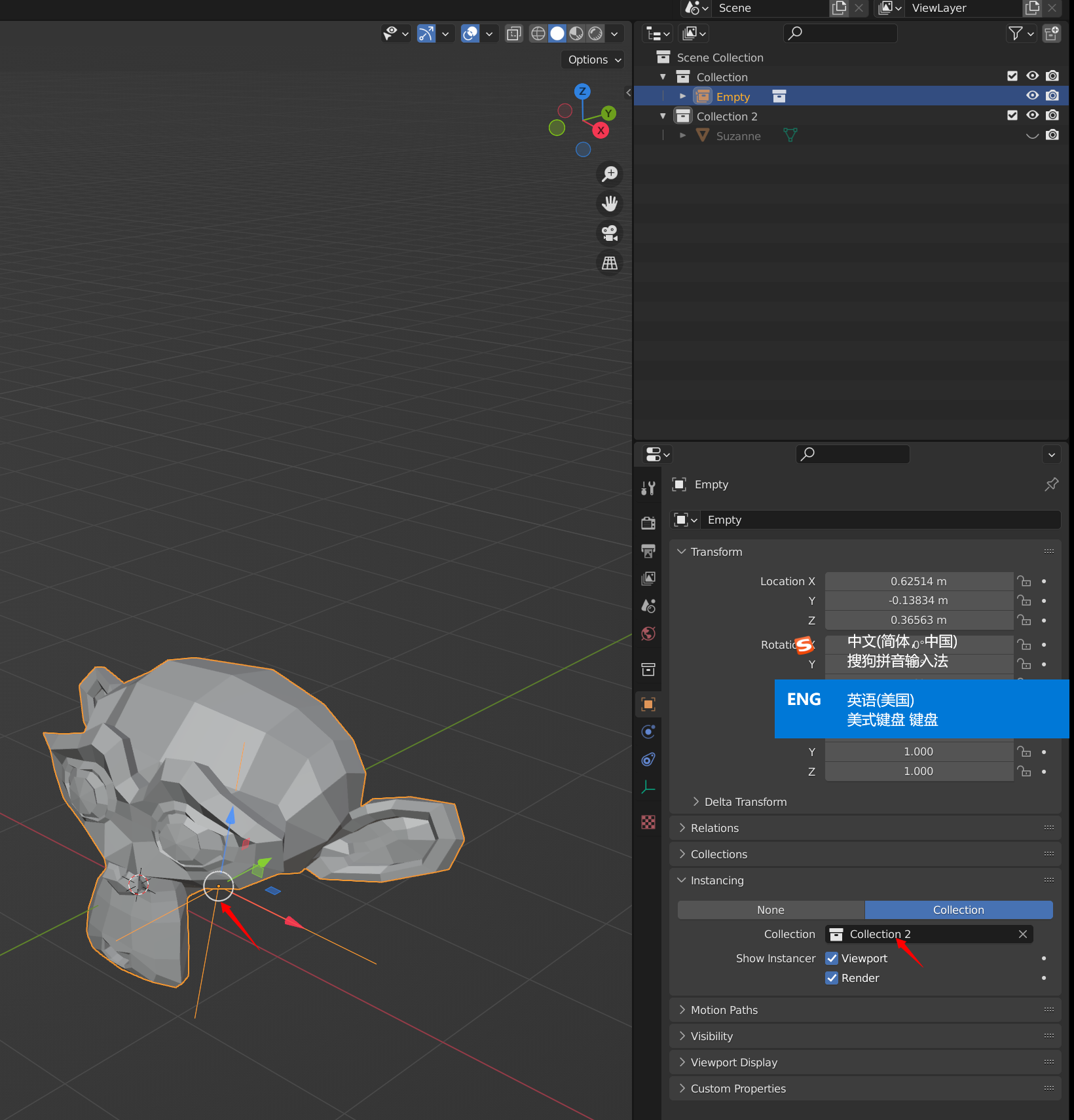The image size is (1074, 1120).
Task: Clear the instanced Collection 2 field
Action: [x=1023, y=934]
